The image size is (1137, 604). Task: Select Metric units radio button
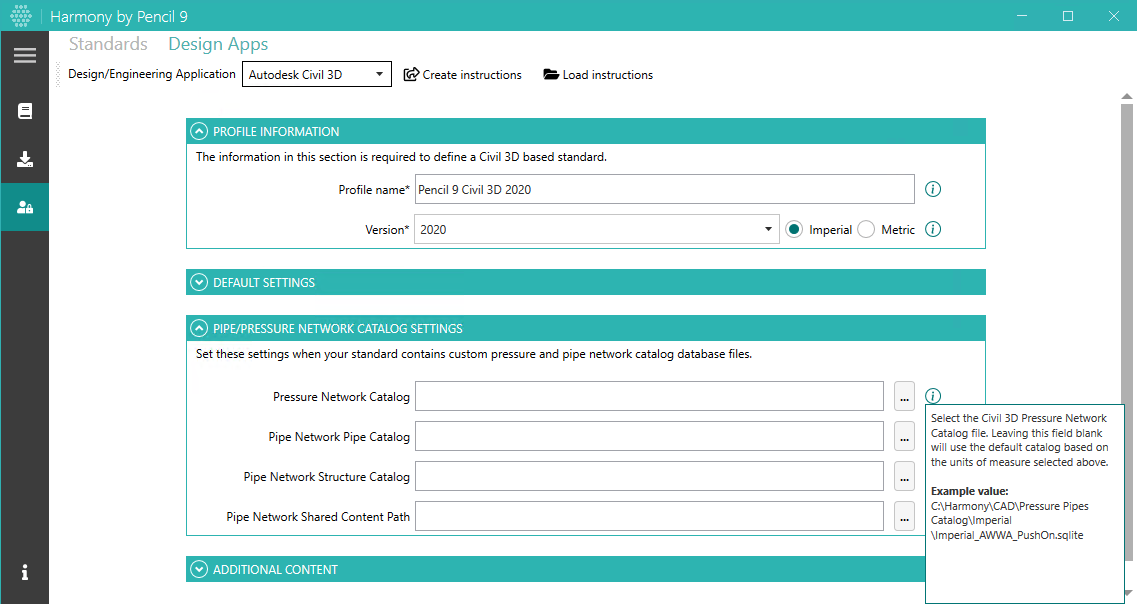(866, 229)
